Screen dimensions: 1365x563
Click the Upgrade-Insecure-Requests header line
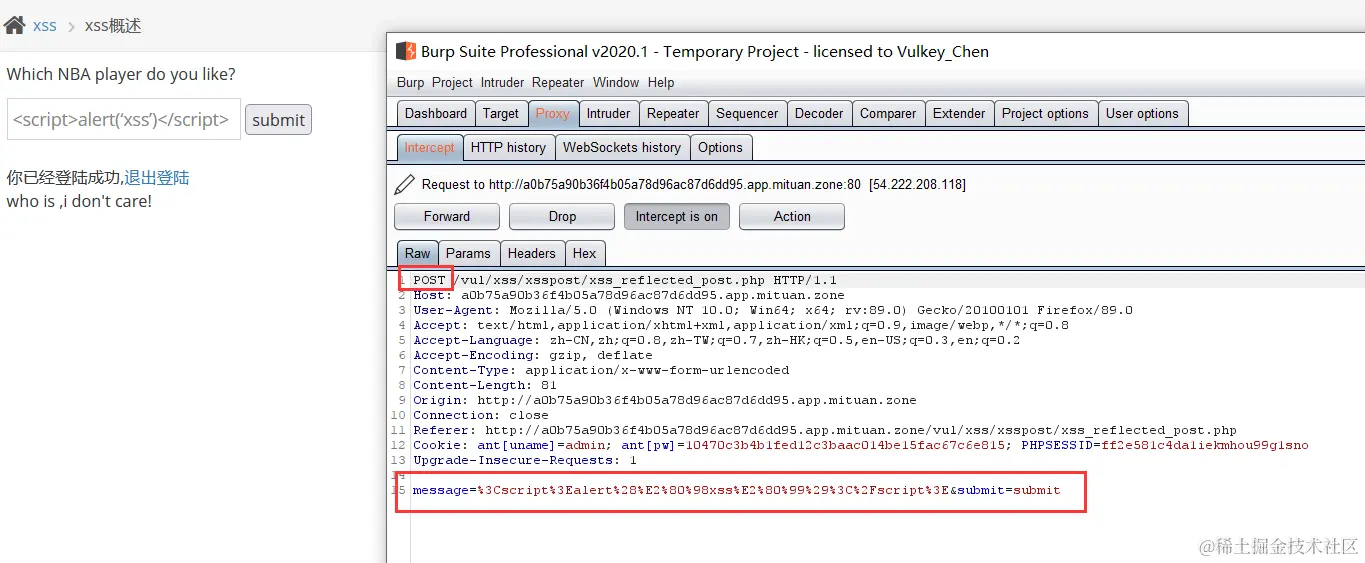(525, 461)
